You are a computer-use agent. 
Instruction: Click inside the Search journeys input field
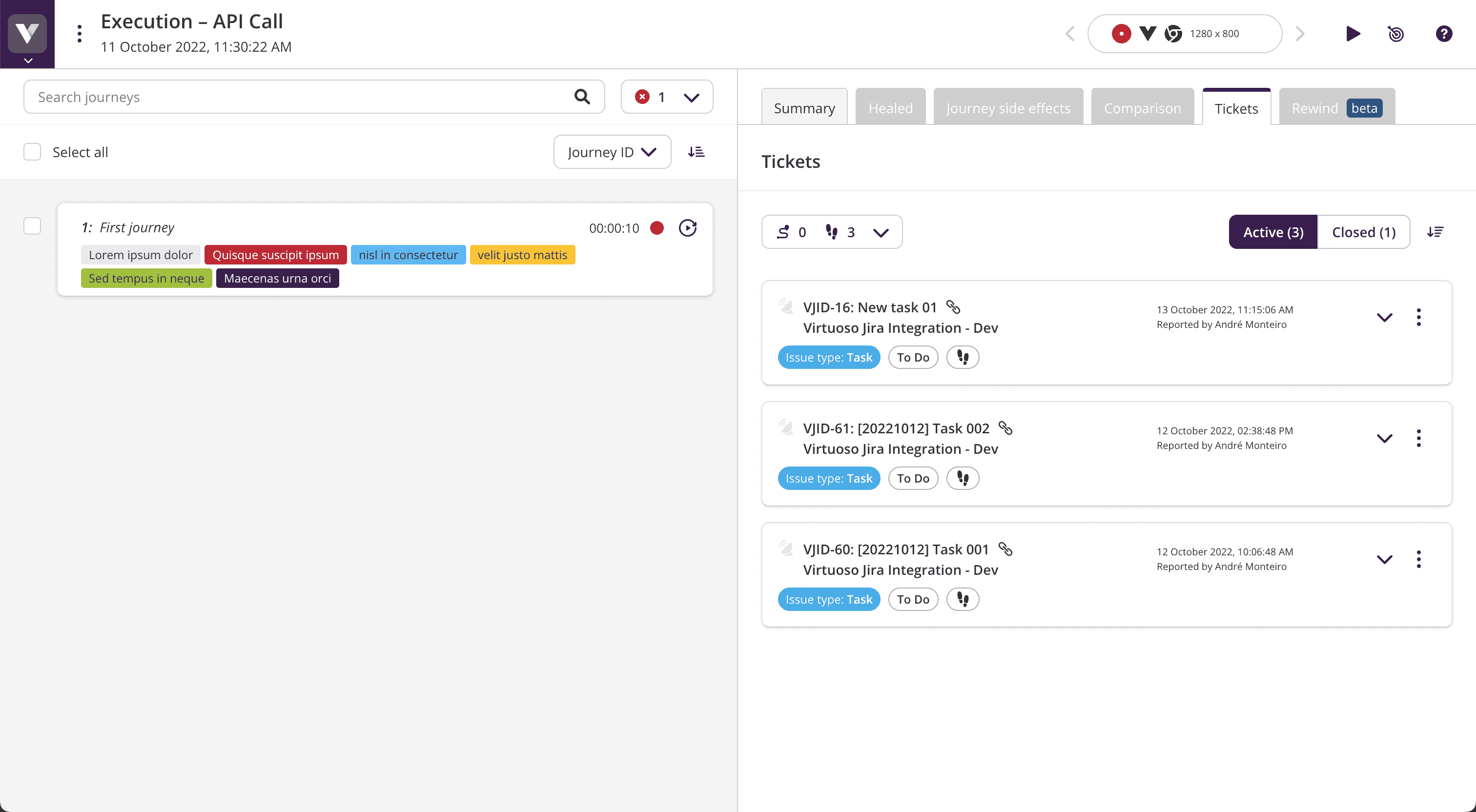tap(258, 97)
